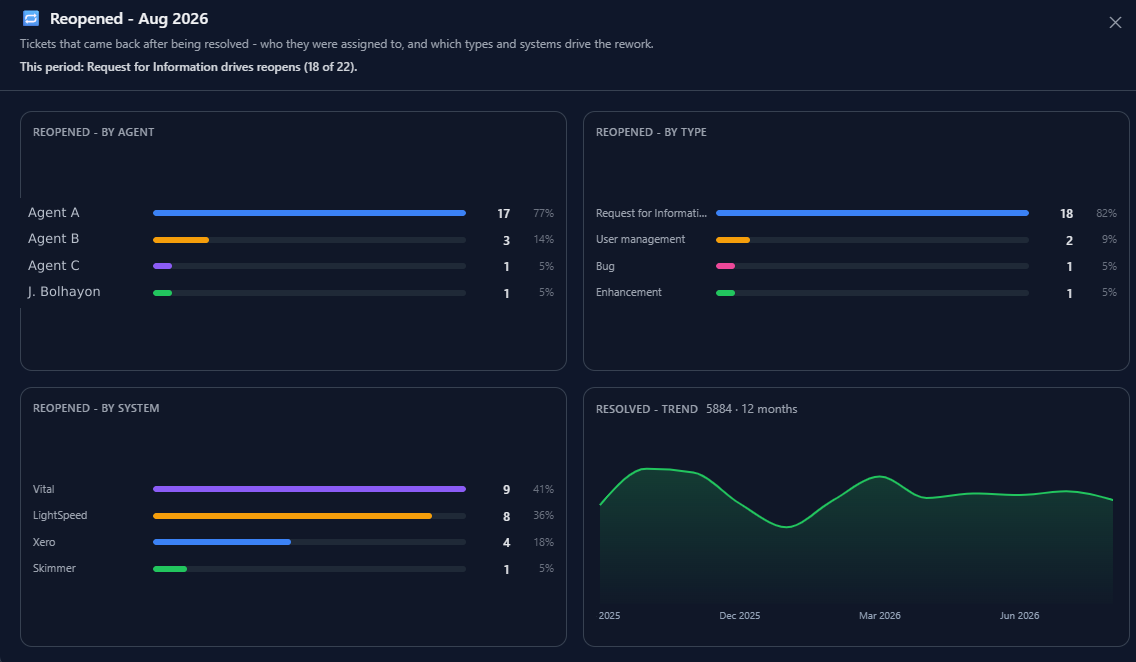Image resolution: width=1136 pixels, height=662 pixels.
Task: Click the Request for Informati... type label
Action: click(651, 213)
